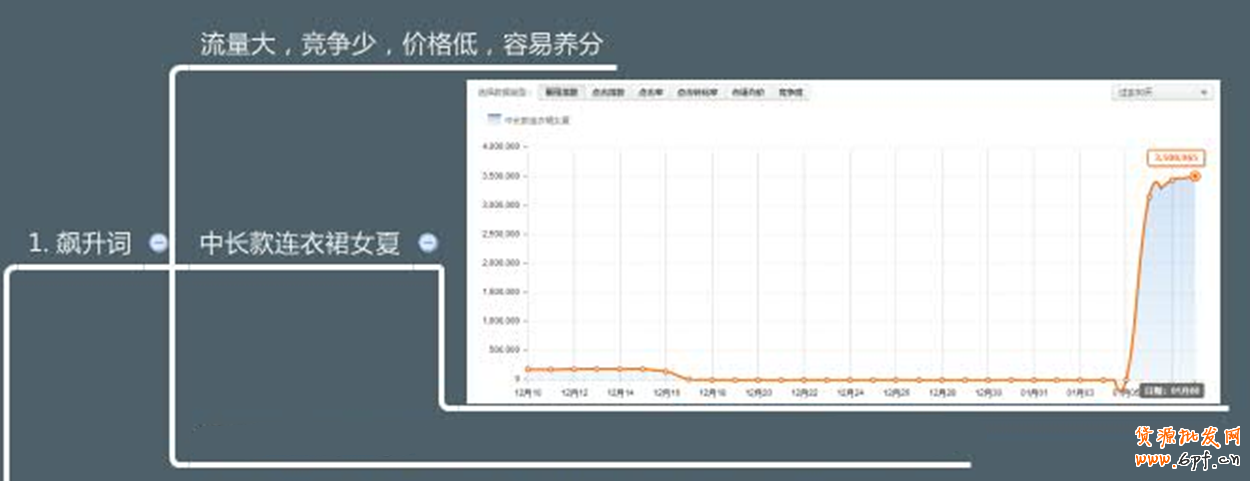Click the orange 3,500,000 value tooltip
The width and height of the screenshot is (1250, 481).
click(x=1175, y=158)
